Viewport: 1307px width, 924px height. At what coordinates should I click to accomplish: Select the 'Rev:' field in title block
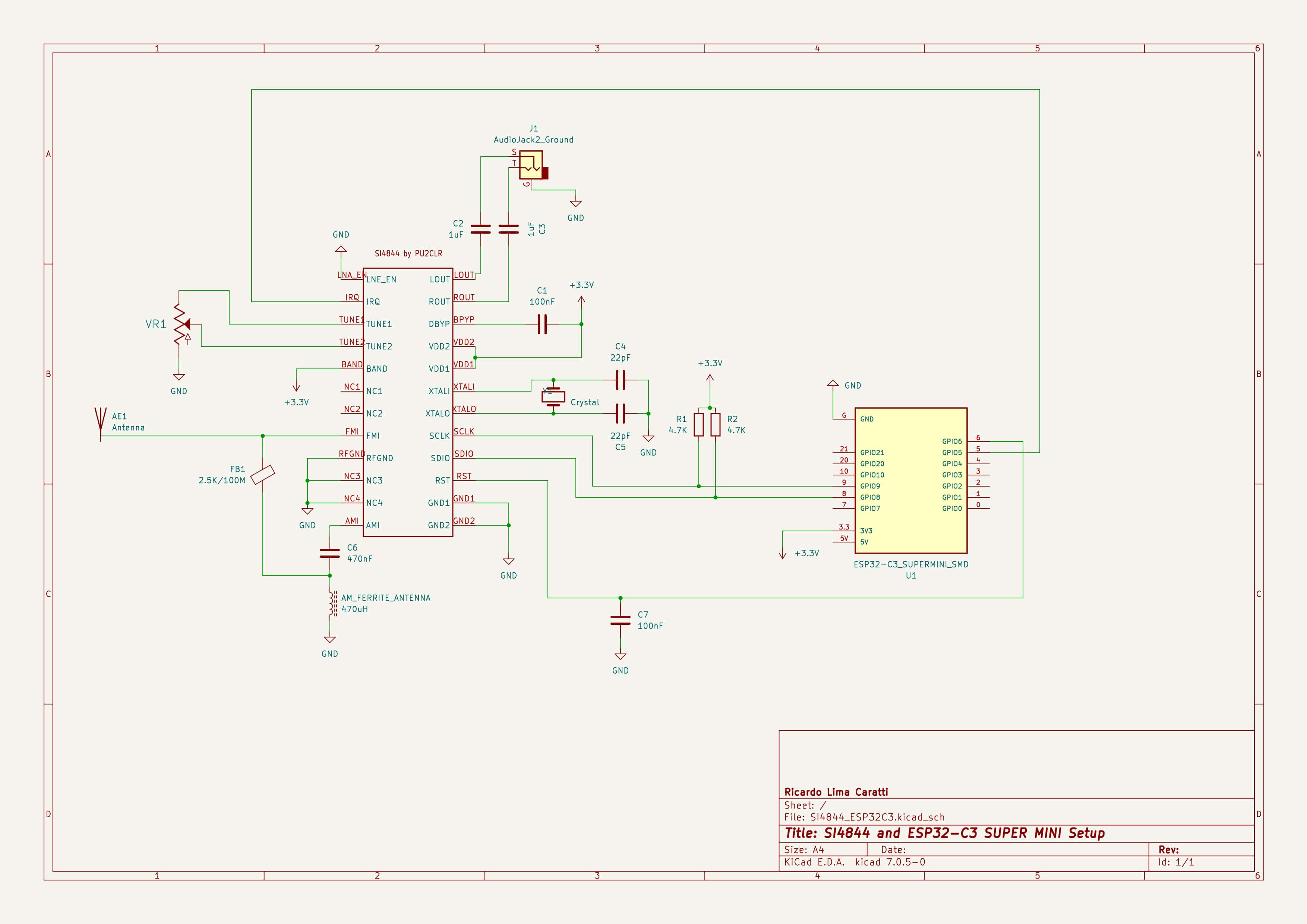click(1169, 849)
